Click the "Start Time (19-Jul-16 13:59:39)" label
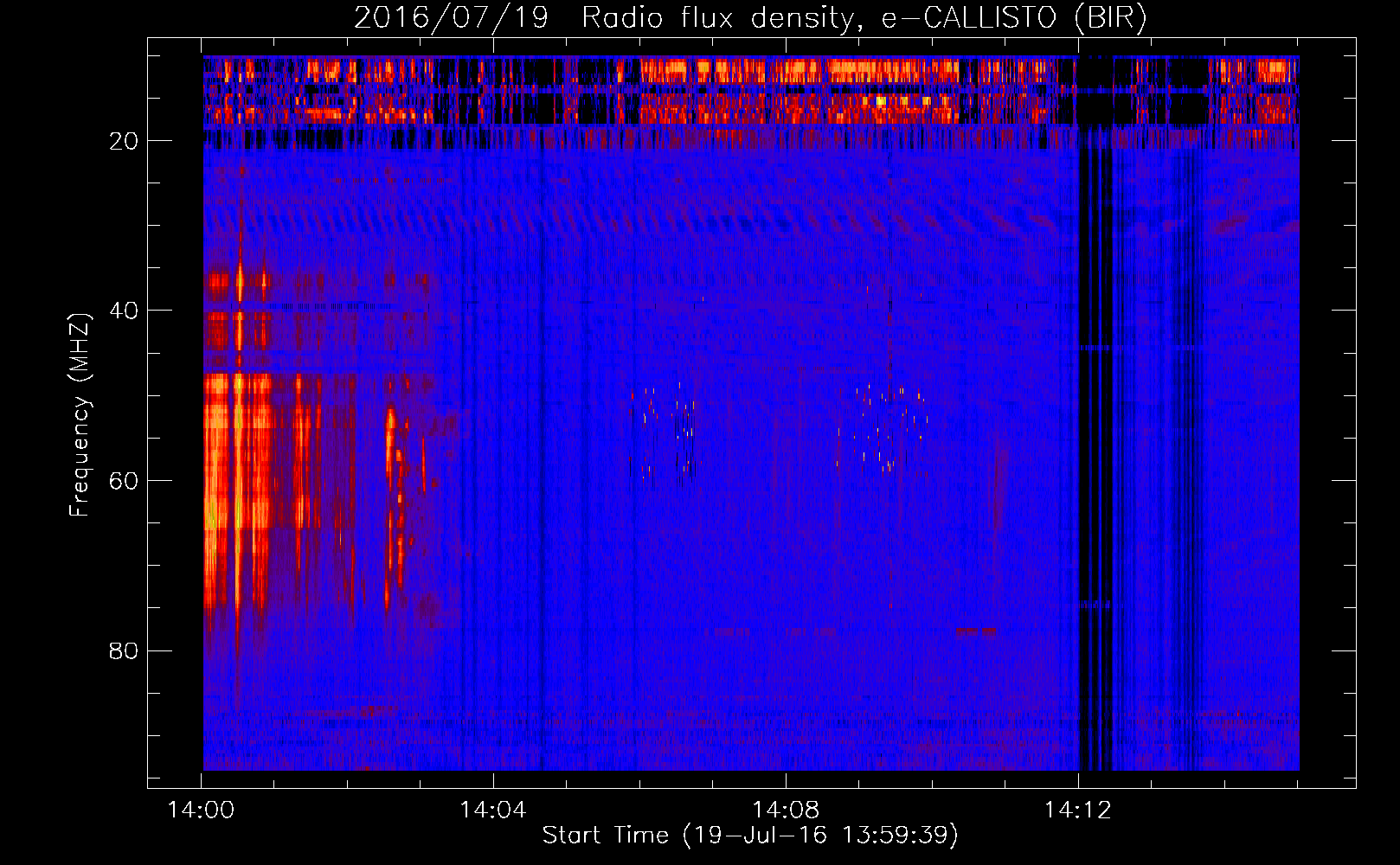 [x=750, y=836]
